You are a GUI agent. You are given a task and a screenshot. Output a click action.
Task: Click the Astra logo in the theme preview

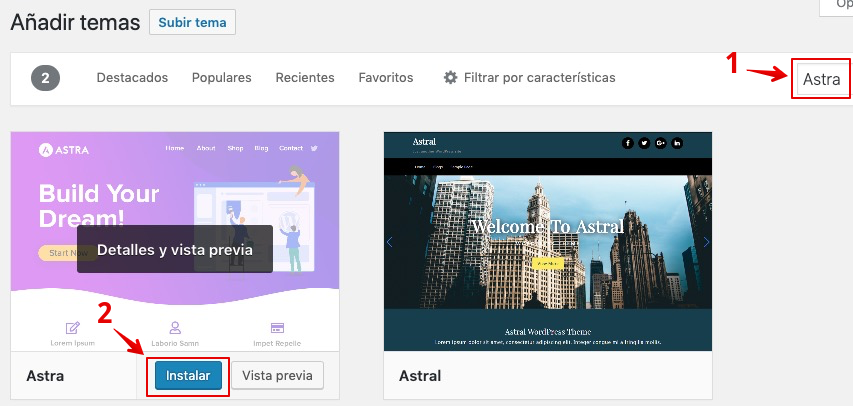[x=66, y=150]
